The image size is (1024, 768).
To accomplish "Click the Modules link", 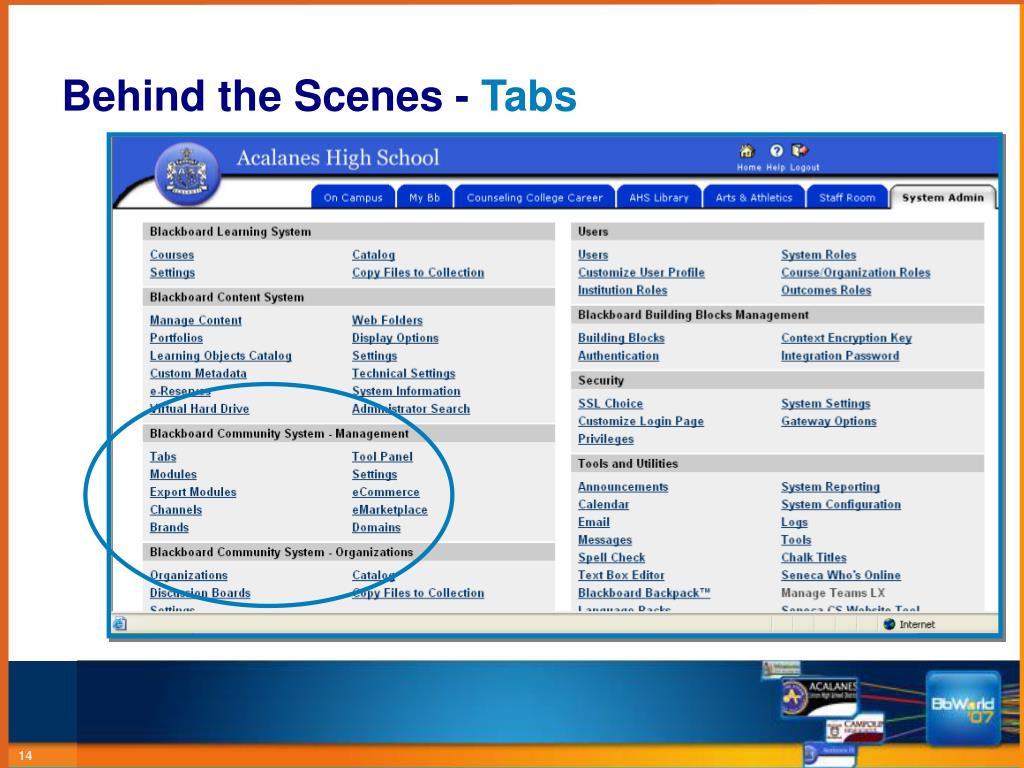I will click(x=173, y=474).
